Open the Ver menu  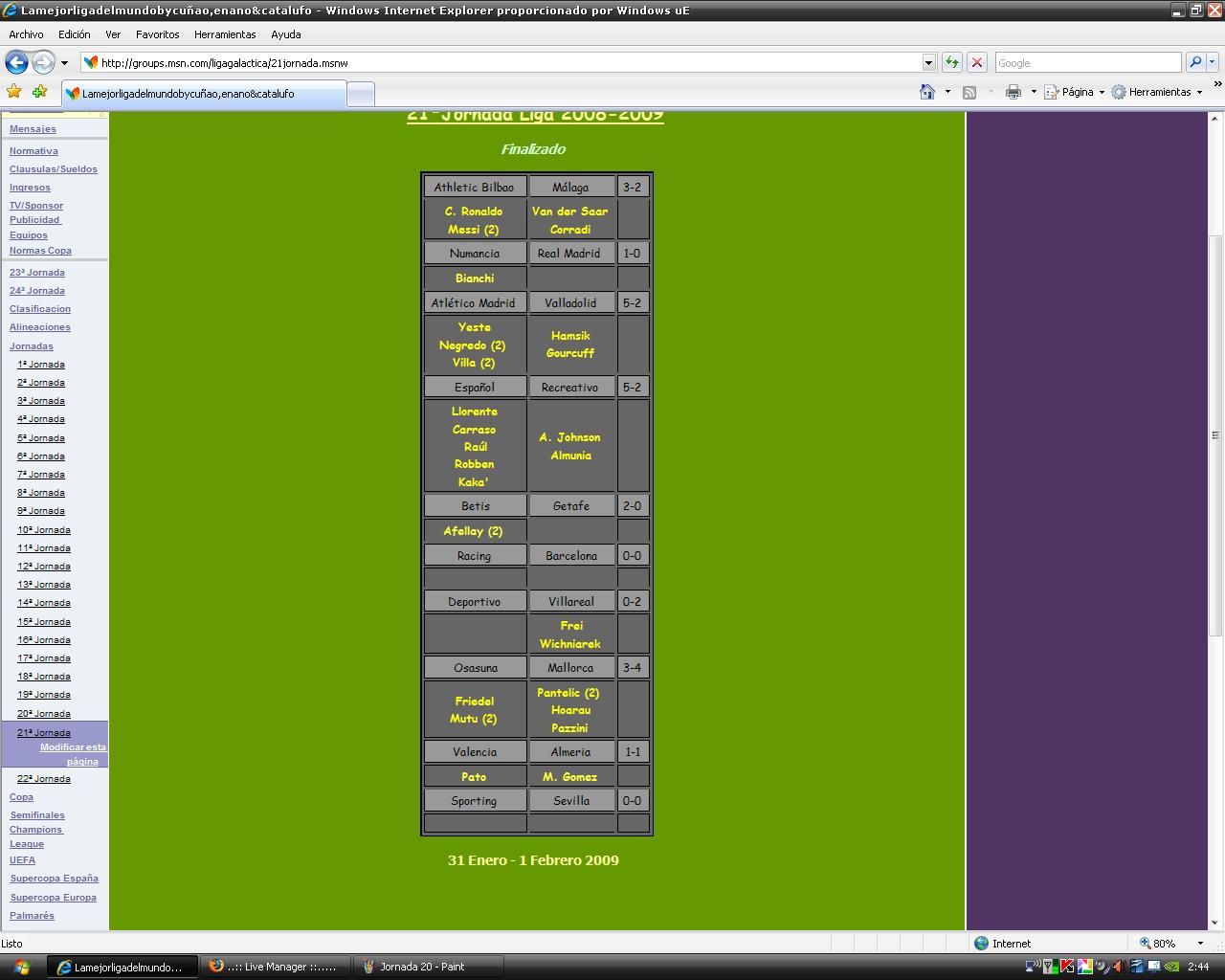tap(113, 34)
